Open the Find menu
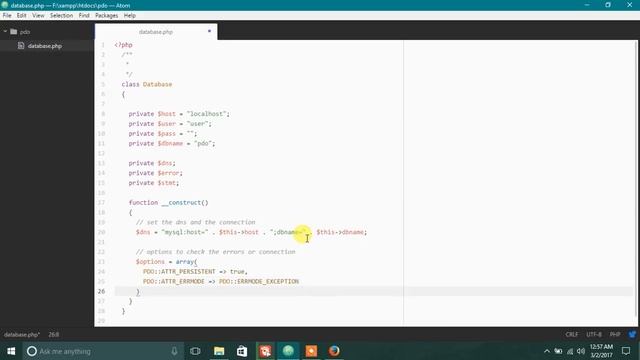 (x=84, y=16)
